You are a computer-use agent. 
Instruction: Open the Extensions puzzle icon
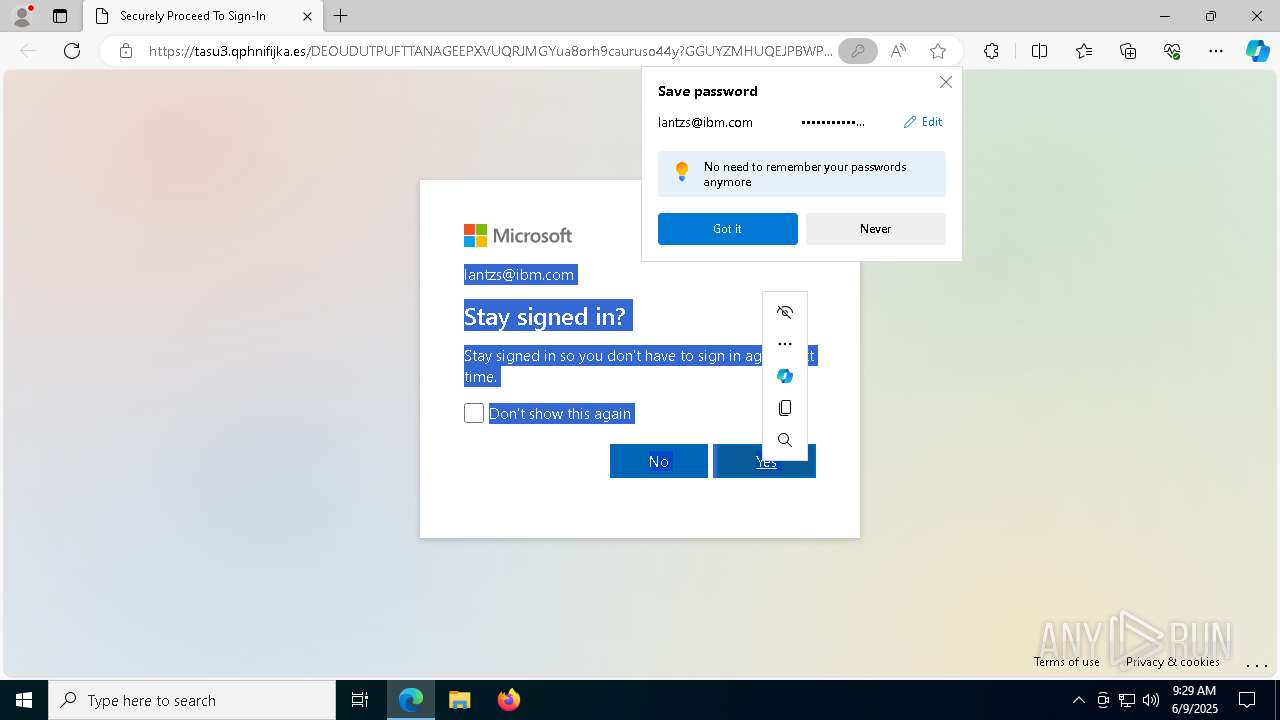[991, 51]
